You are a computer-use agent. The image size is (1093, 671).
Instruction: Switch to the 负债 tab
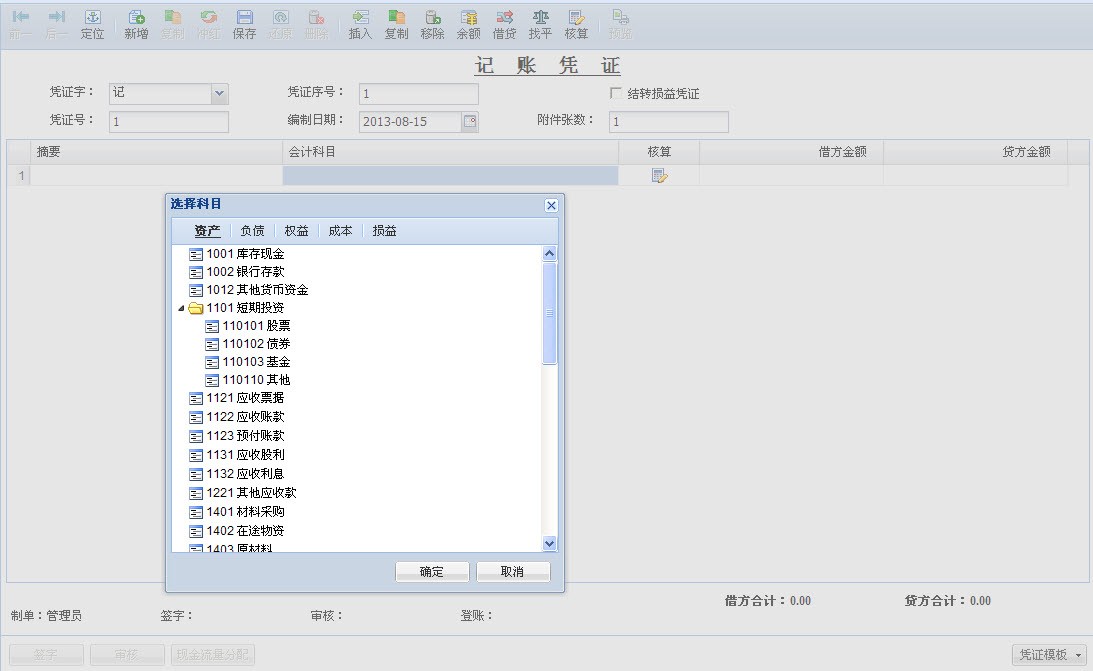(252, 231)
